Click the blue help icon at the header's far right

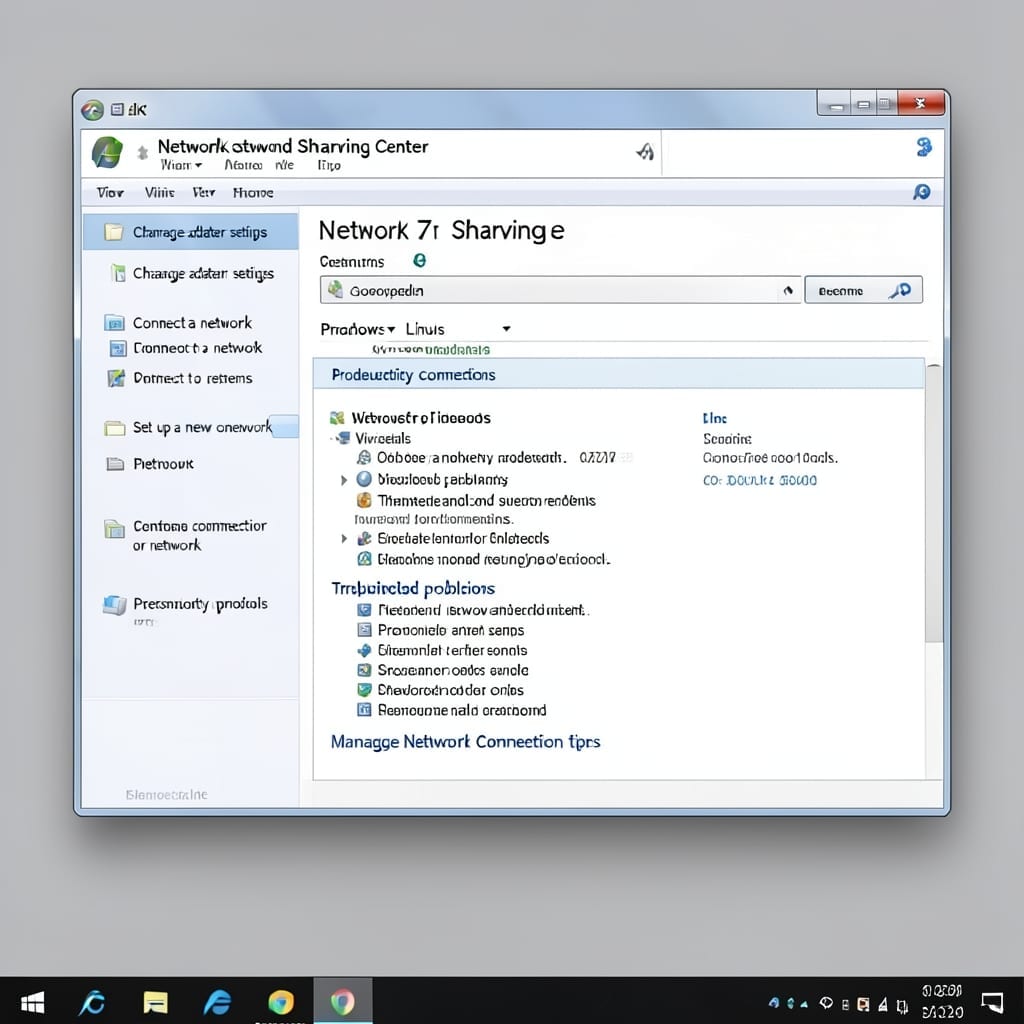[x=923, y=147]
